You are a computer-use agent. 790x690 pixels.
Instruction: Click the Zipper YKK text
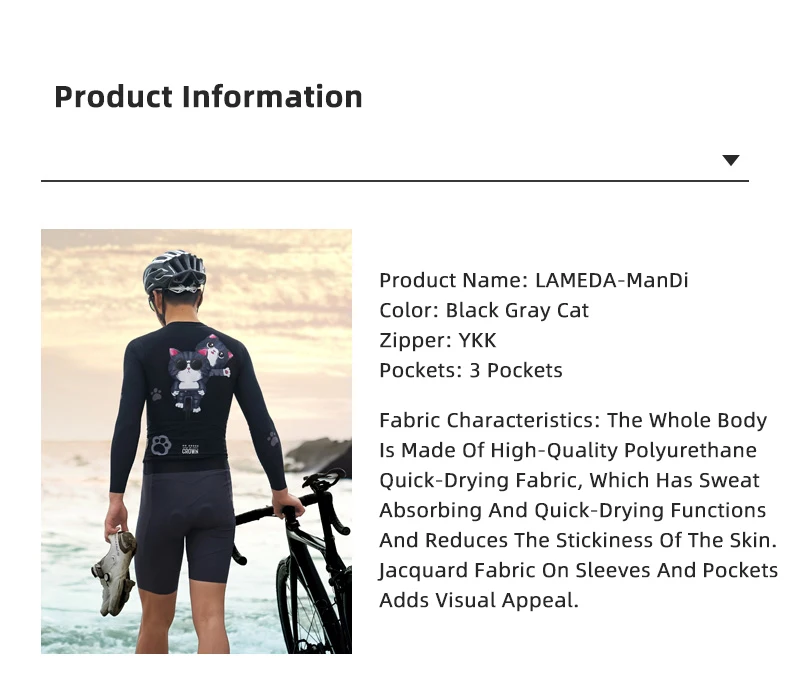point(438,340)
